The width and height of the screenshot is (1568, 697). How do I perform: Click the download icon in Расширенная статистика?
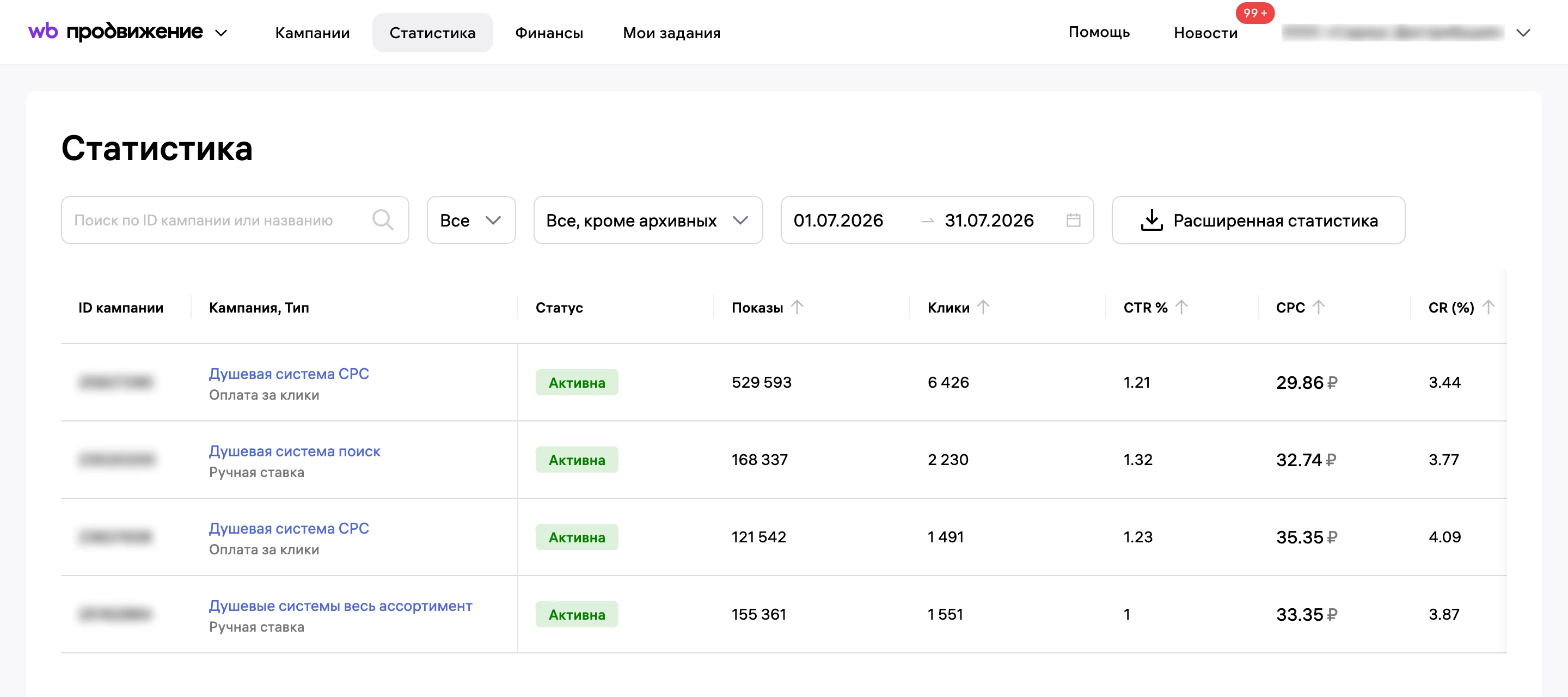[1151, 220]
